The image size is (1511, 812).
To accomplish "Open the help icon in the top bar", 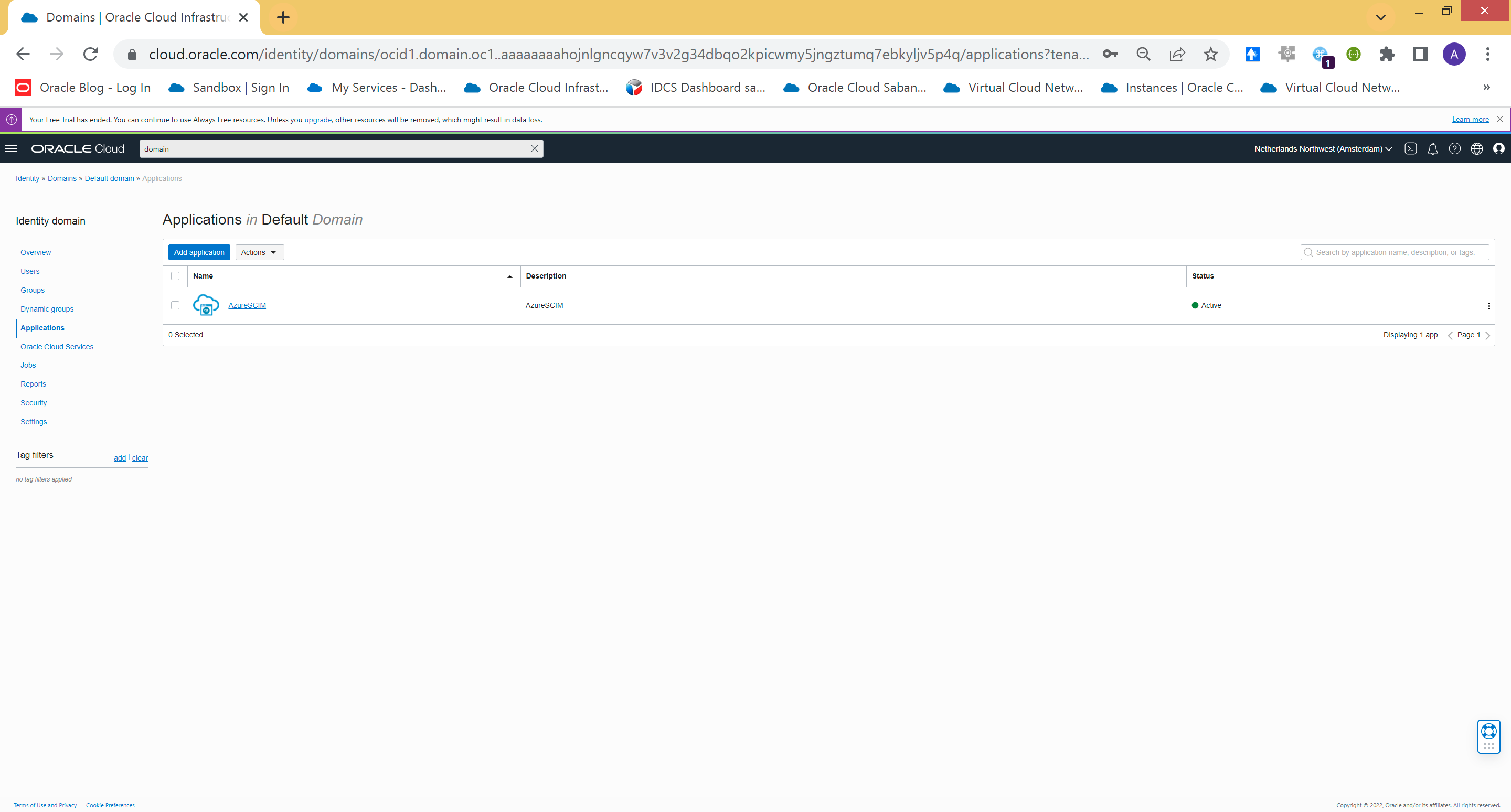I will pyautogui.click(x=1455, y=148).
